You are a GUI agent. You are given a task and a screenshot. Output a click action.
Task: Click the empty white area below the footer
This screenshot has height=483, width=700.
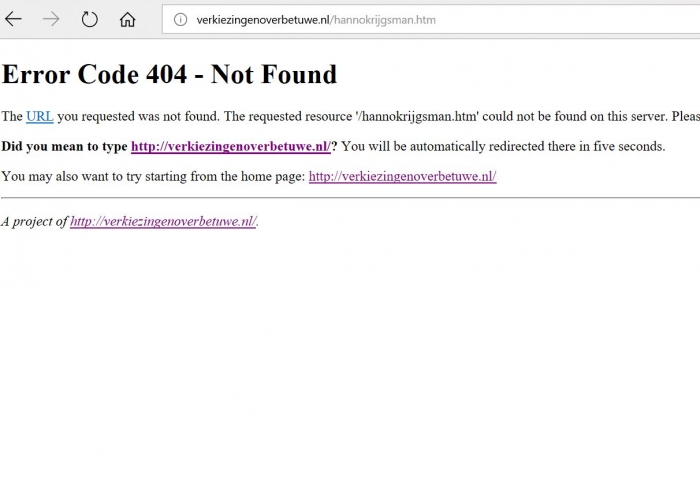tap(350, 353)
